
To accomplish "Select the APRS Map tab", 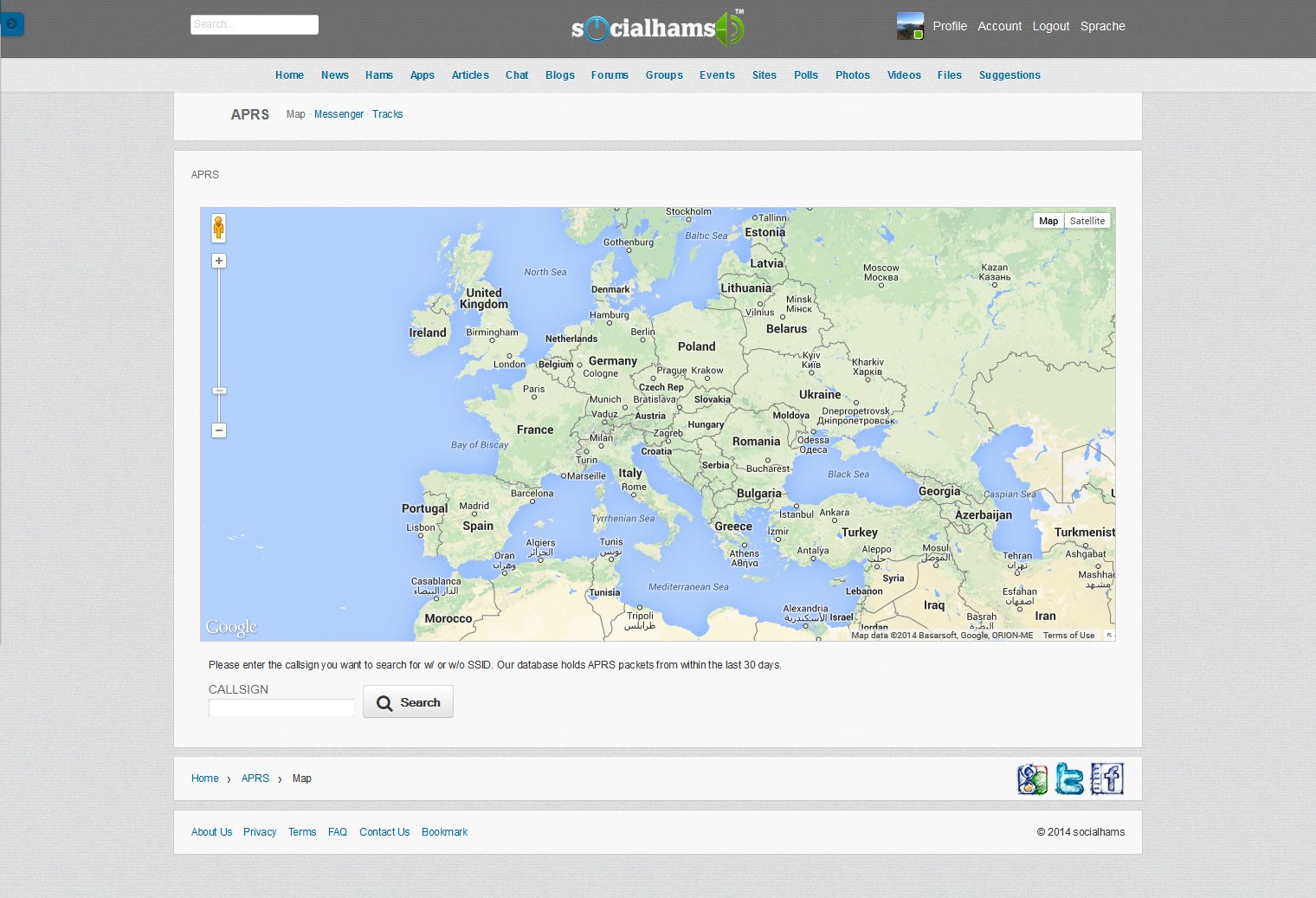I will click(296, 114).
